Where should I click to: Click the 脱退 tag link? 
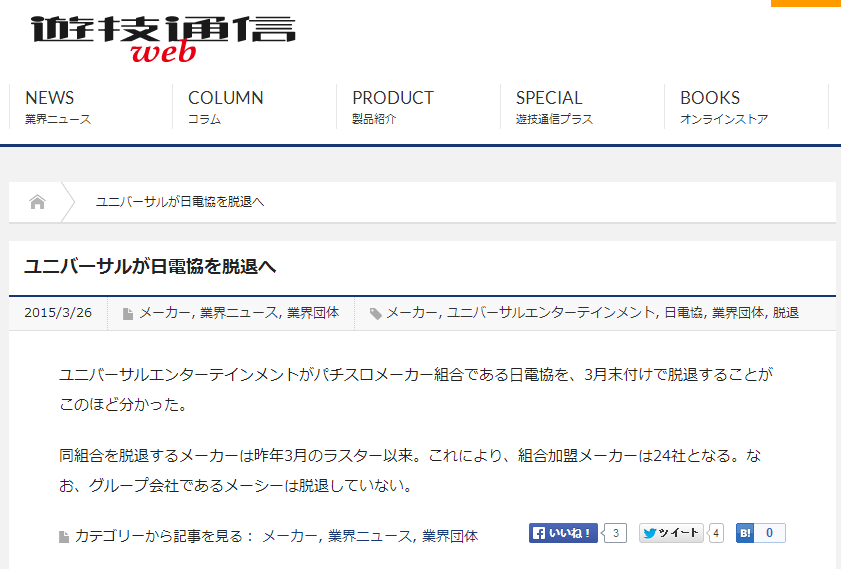coord(786,313)
